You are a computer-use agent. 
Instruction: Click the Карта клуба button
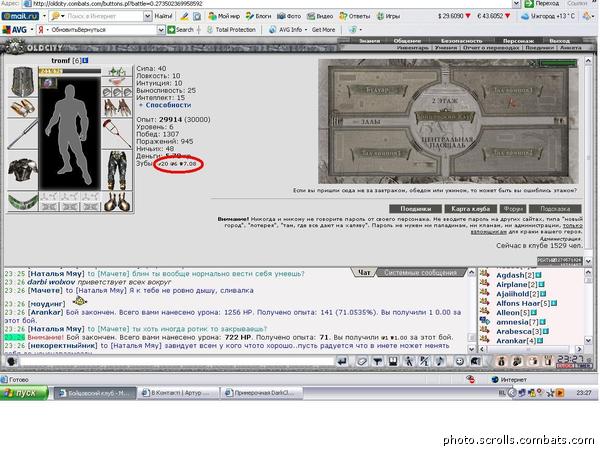click(x=471, y=209)
